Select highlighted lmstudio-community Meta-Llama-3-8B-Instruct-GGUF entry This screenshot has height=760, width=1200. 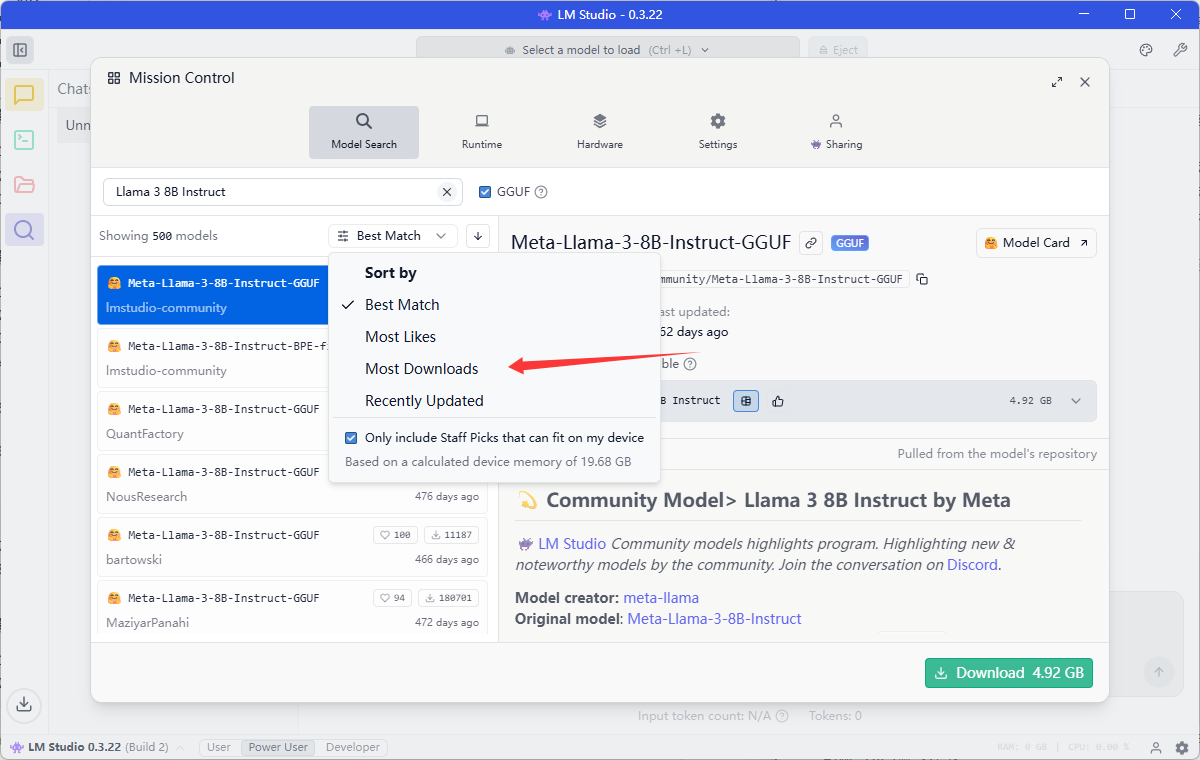tap(212, 295)
